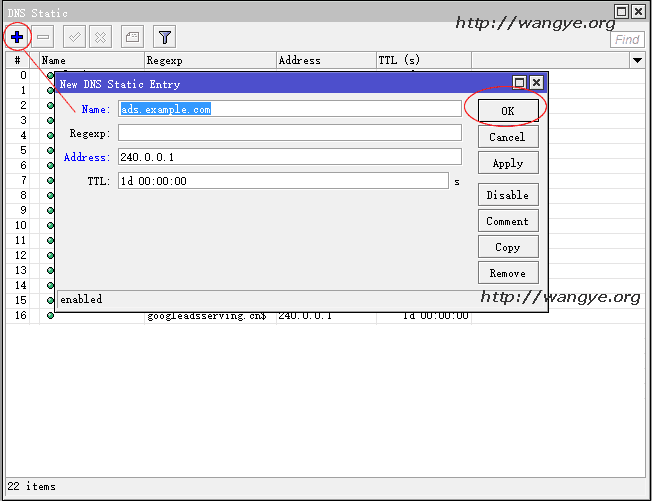Click row number 7 in the list

(x=23, y=180)
